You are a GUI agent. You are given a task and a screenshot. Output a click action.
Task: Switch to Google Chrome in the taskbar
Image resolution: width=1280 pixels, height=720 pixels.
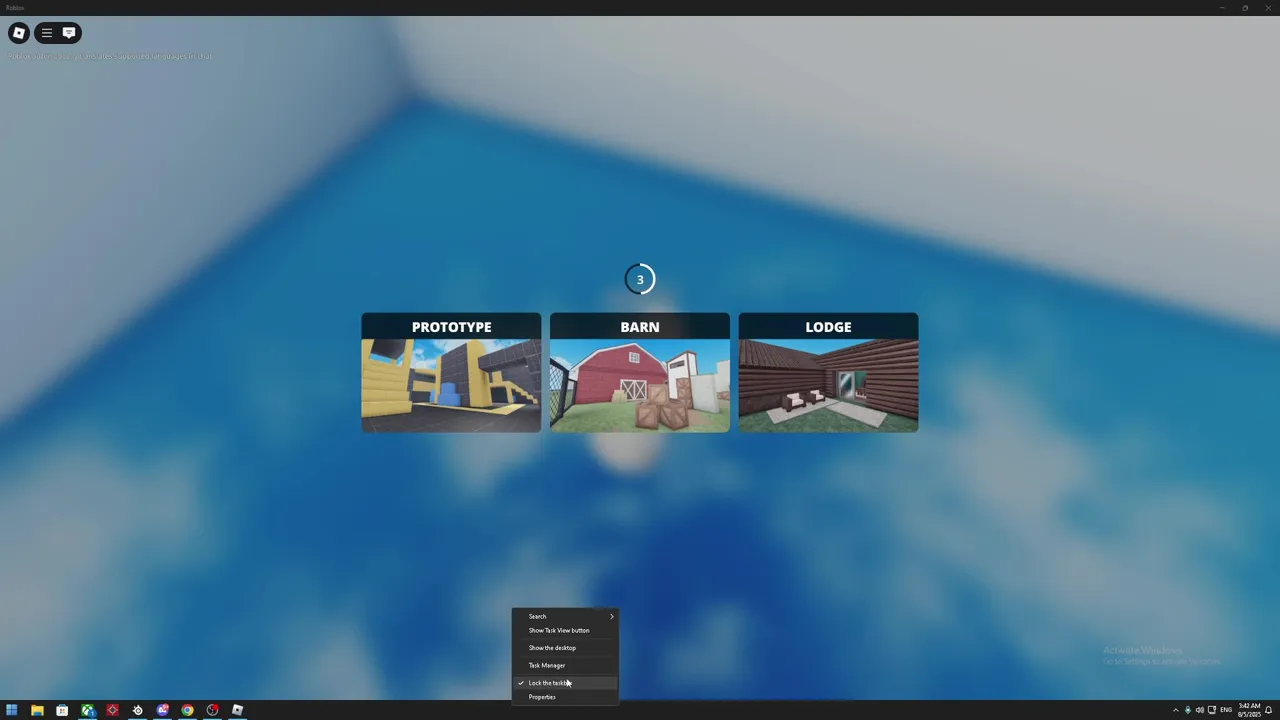coord(187,710)
